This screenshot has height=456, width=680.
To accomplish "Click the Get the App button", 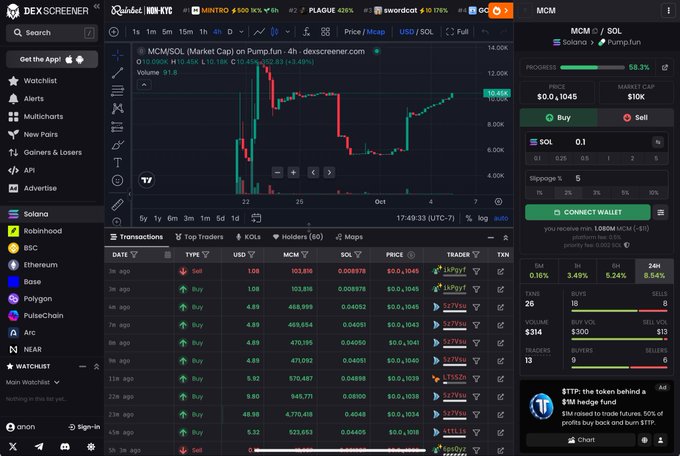I will pyautogui.click(x=52, y=59).
